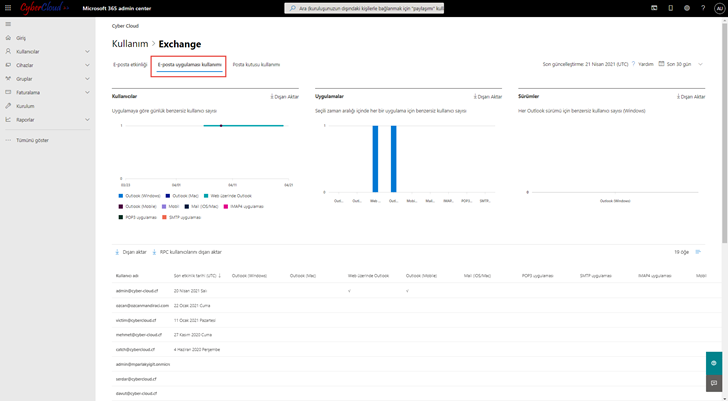Click Dışarı aktar above the user table

point(131,252)
